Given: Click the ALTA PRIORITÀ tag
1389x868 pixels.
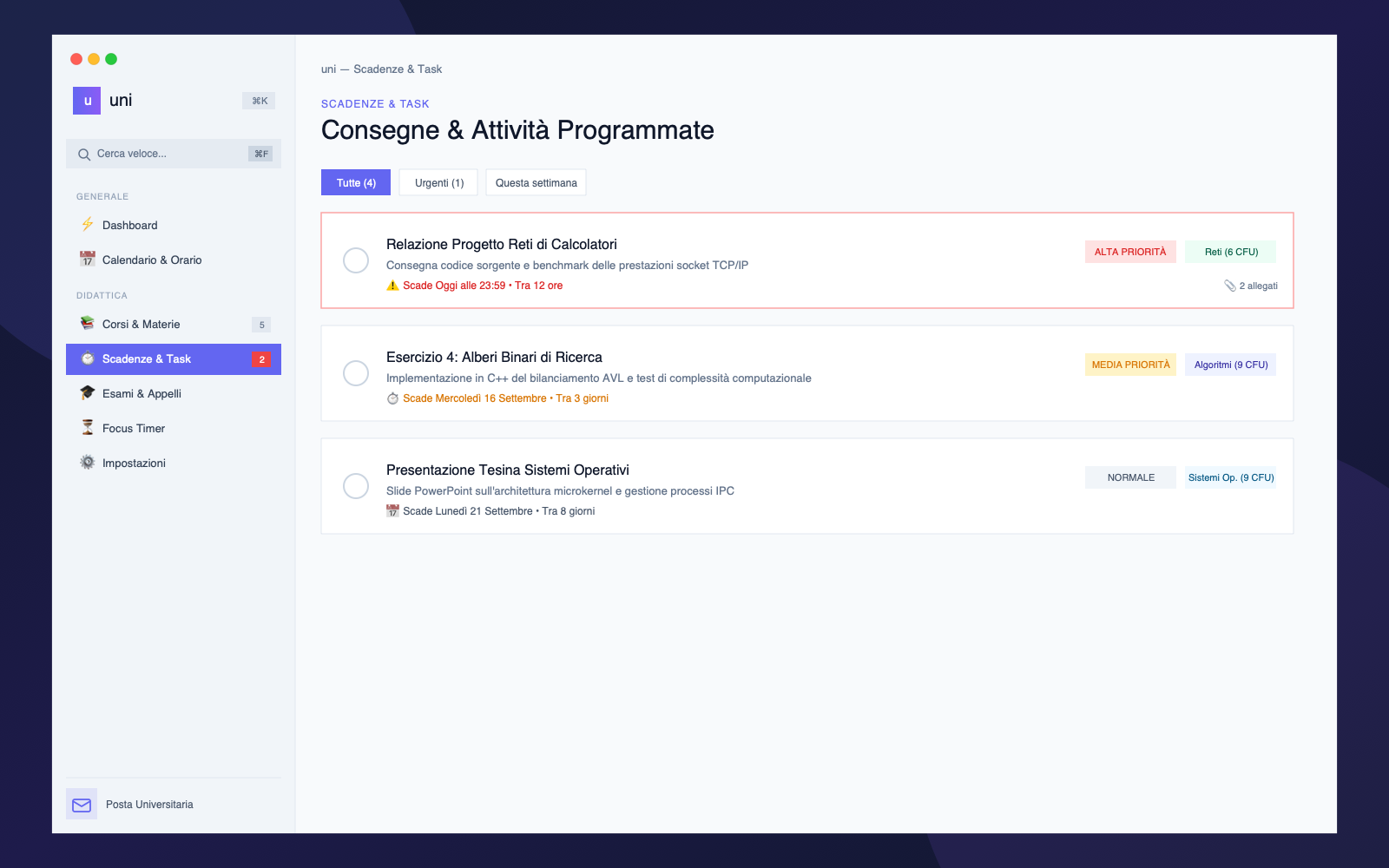Looking at the screenshot, I should point(1130,252).
